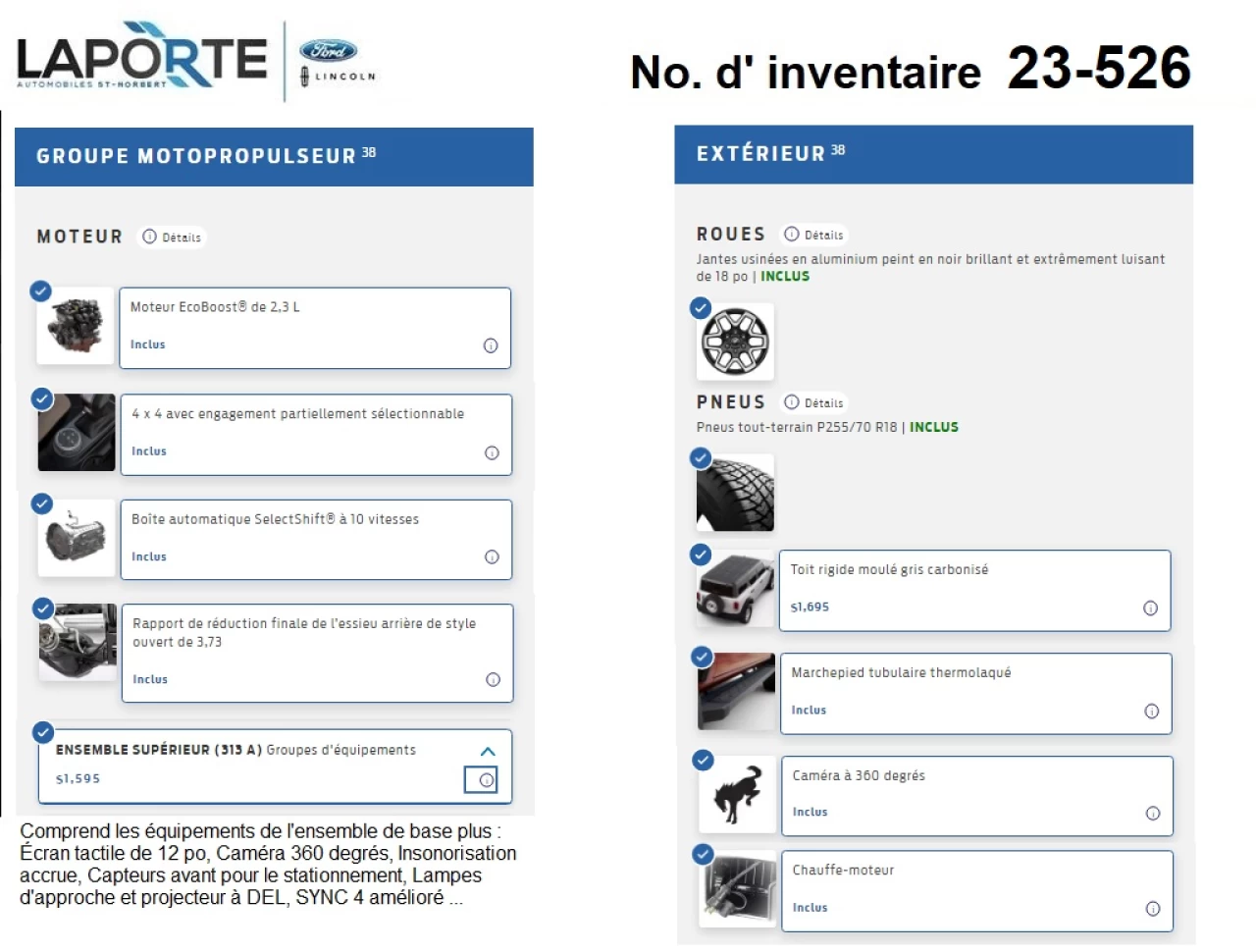This screenshot has width=1256, height=952.
Task: Select the Extérieur header
Action: tap(933, 154)
